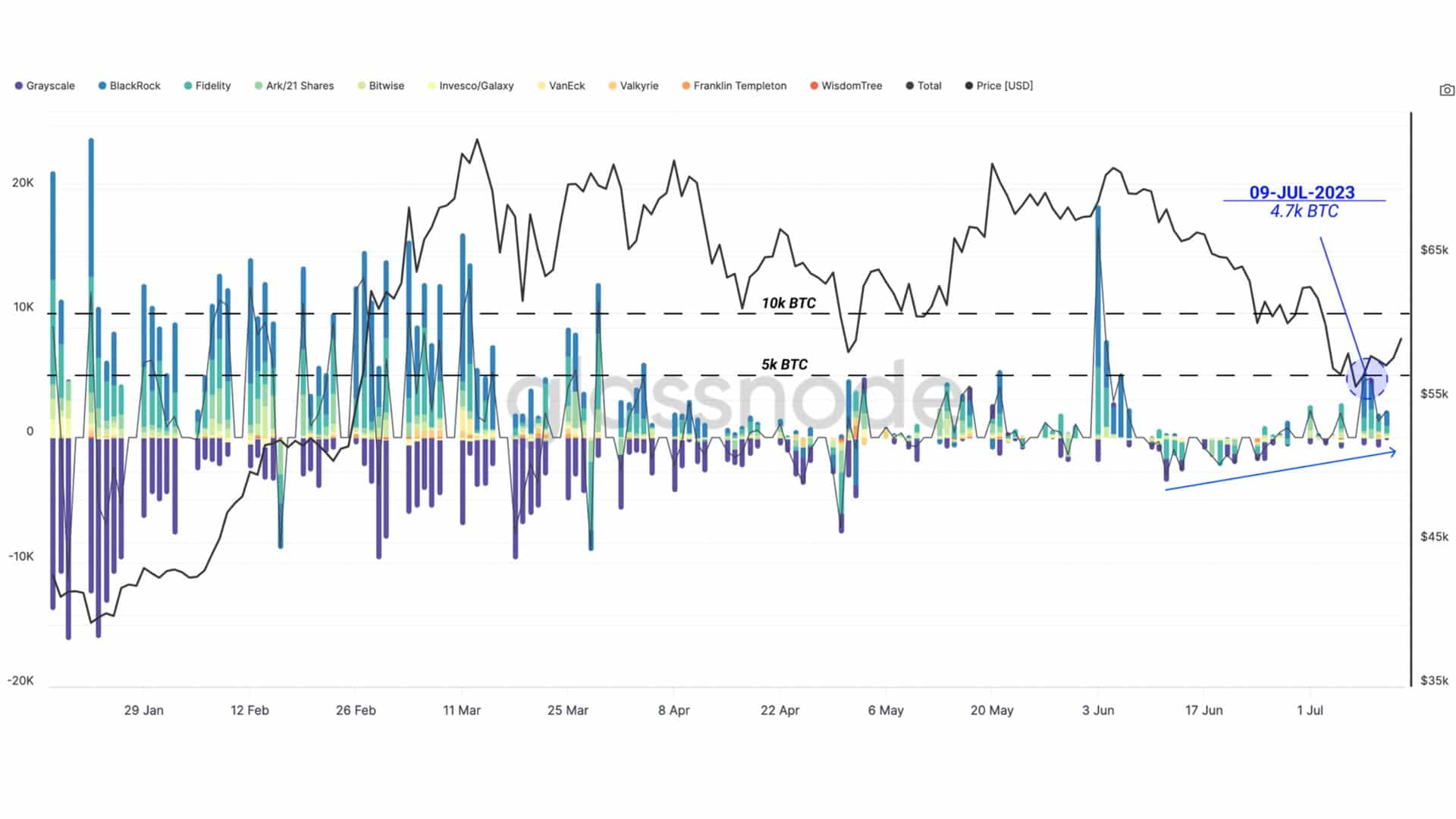This screenshot has width=1456, height=819.
Task: Click the 26 Feb date label
Action: [x=356, y=711]
